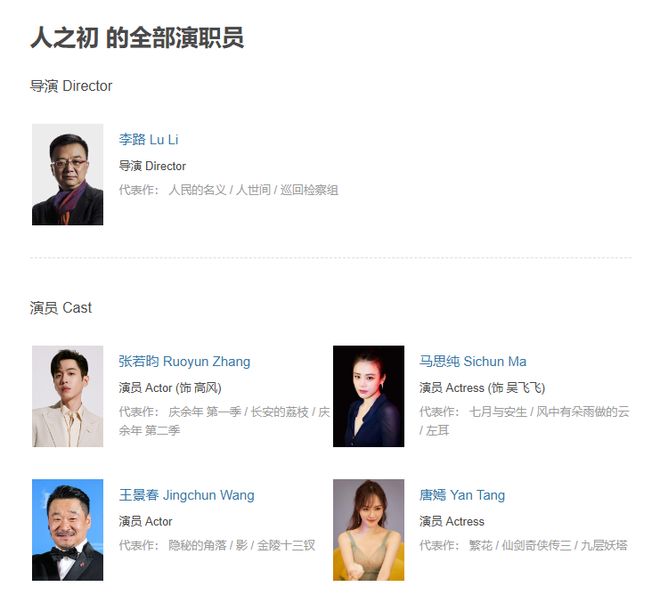Open 巡回检察组 in director's works list
660x595 pixels.
click(309, 190)
